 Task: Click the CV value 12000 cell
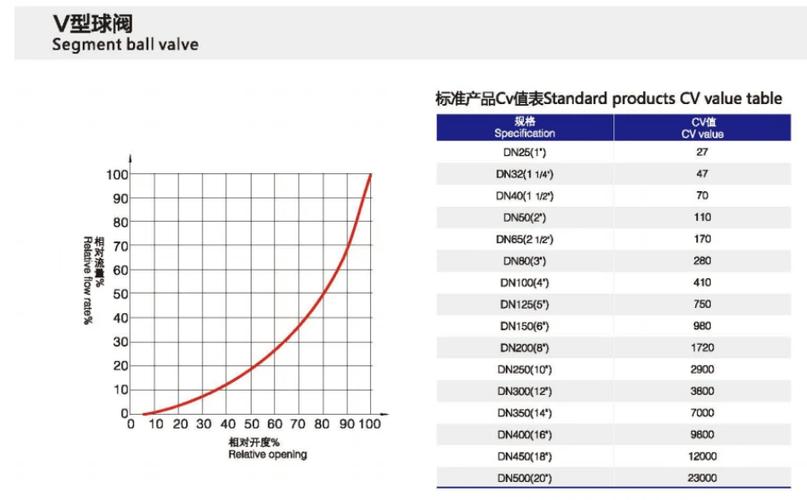(702, 456)
